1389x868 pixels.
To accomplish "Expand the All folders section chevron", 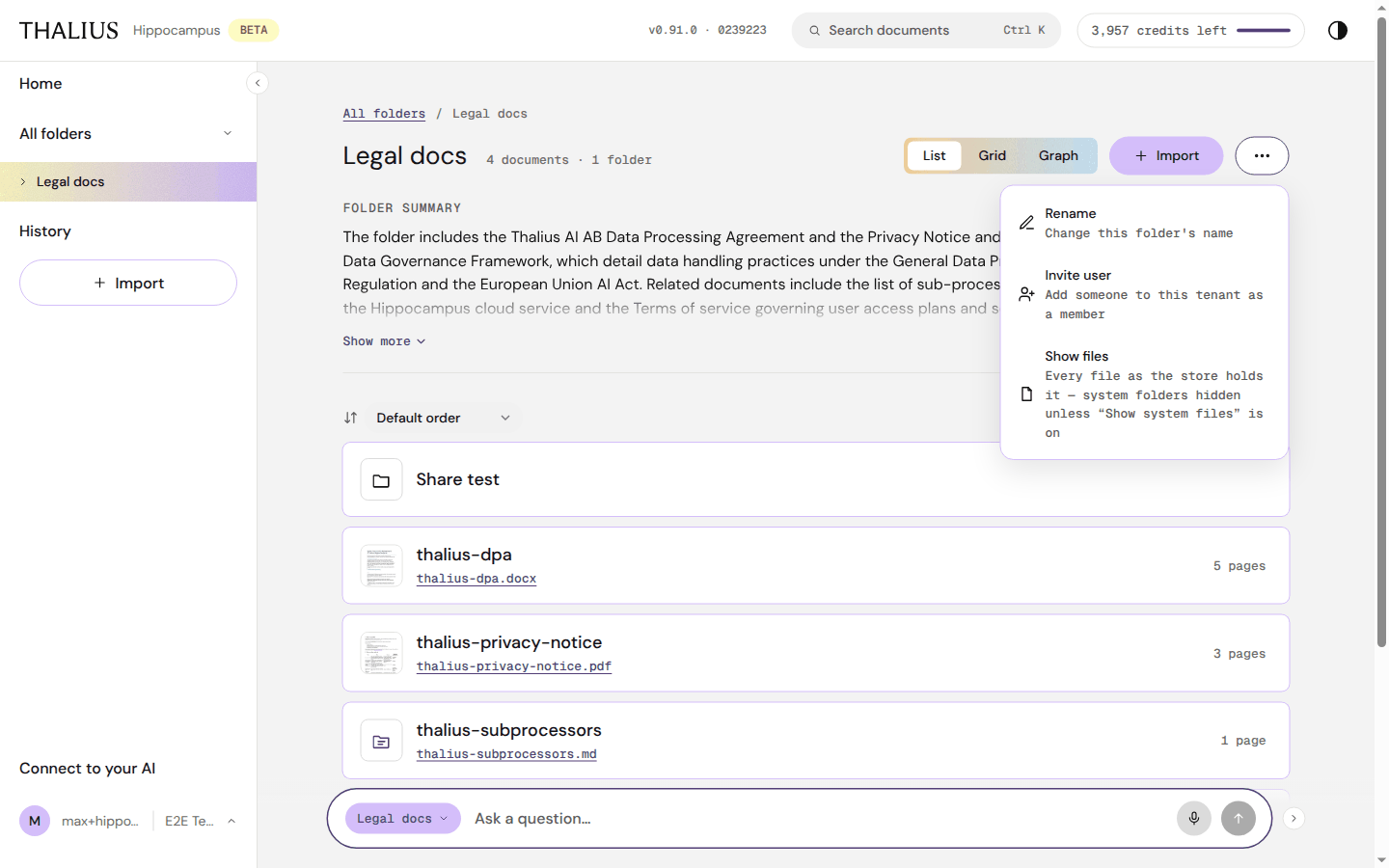I will pos(228,133).
